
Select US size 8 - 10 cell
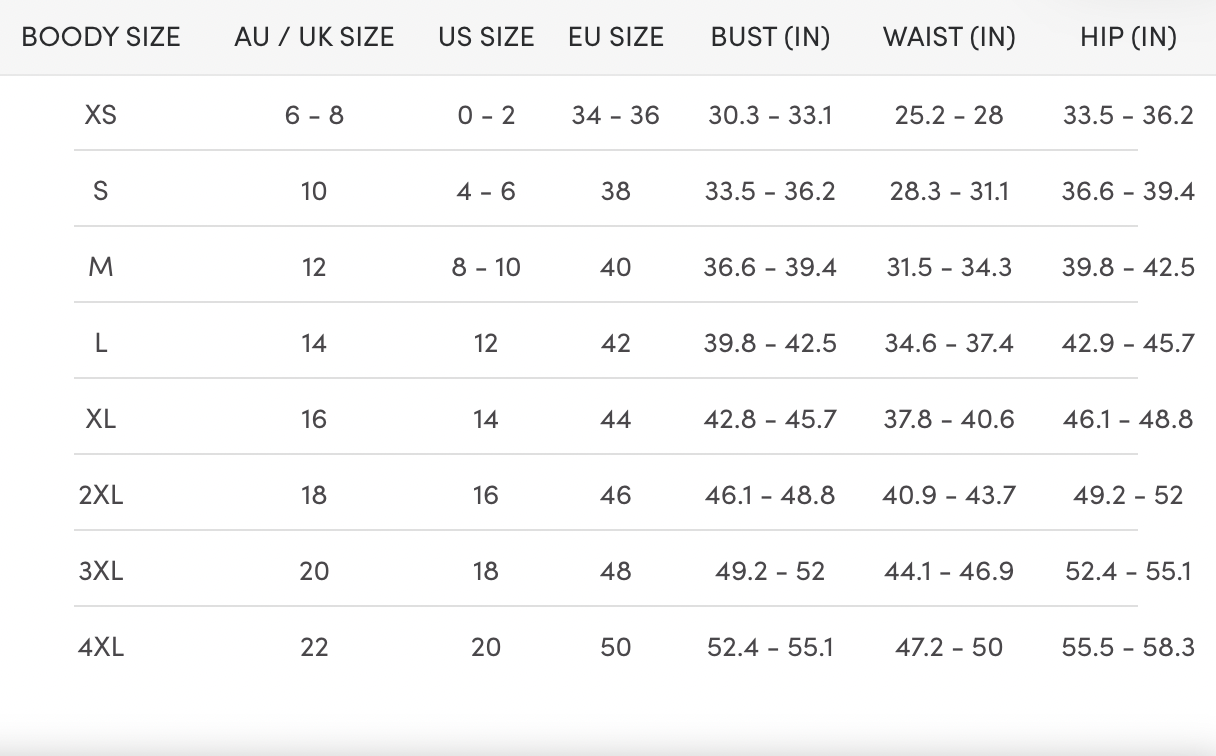(x=486, y=267)
